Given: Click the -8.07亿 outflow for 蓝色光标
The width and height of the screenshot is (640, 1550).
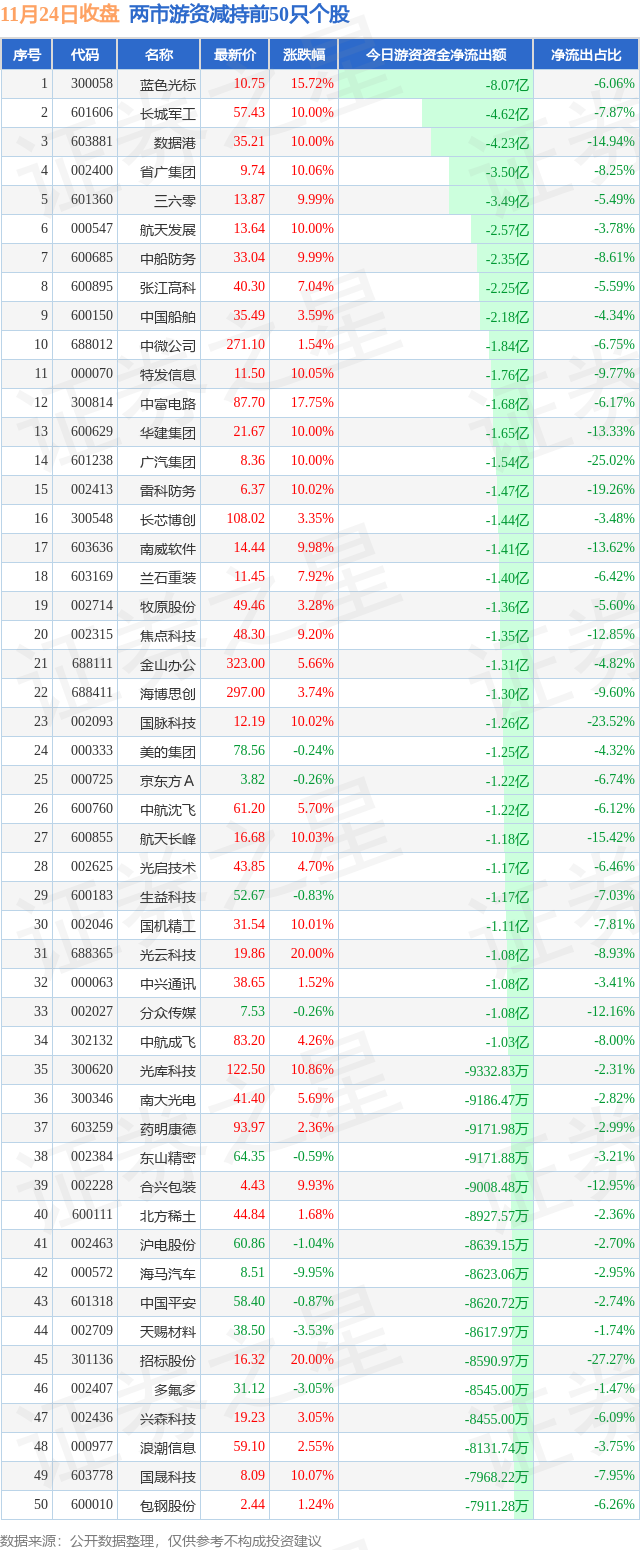Looking at the screenshot, I should point(508,85).
